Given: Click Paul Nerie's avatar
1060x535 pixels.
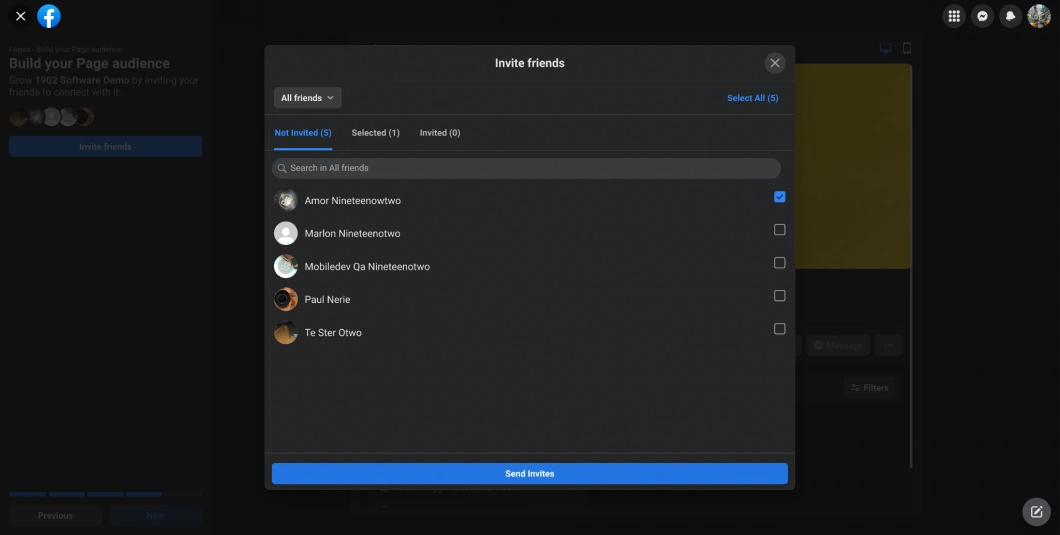Looking at the screenshot, I should click(x=286, y=300).
